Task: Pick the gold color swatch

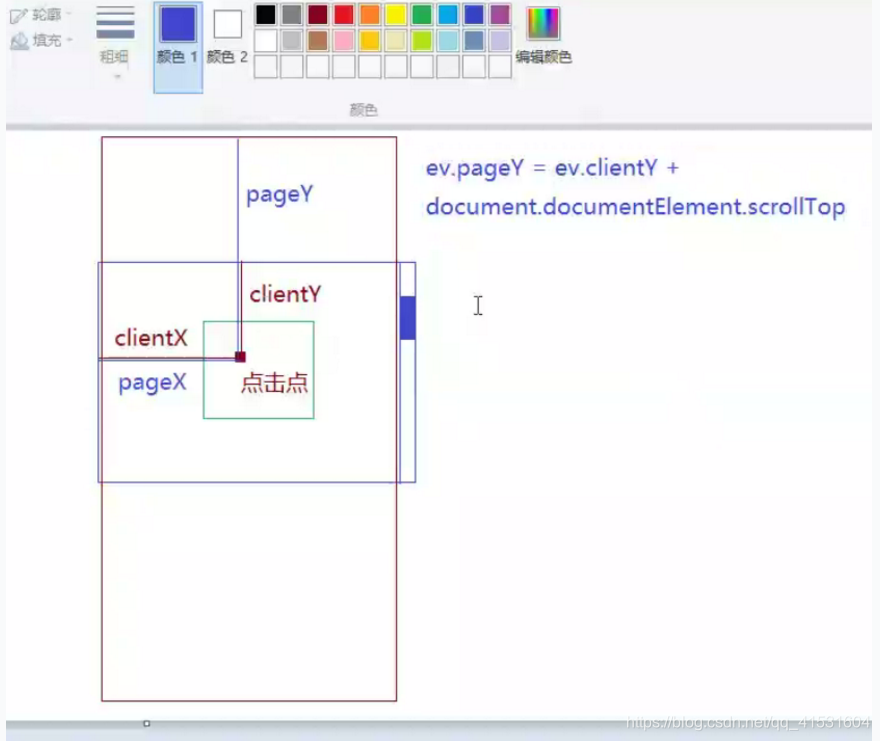Action: click(x=370, y=40)
